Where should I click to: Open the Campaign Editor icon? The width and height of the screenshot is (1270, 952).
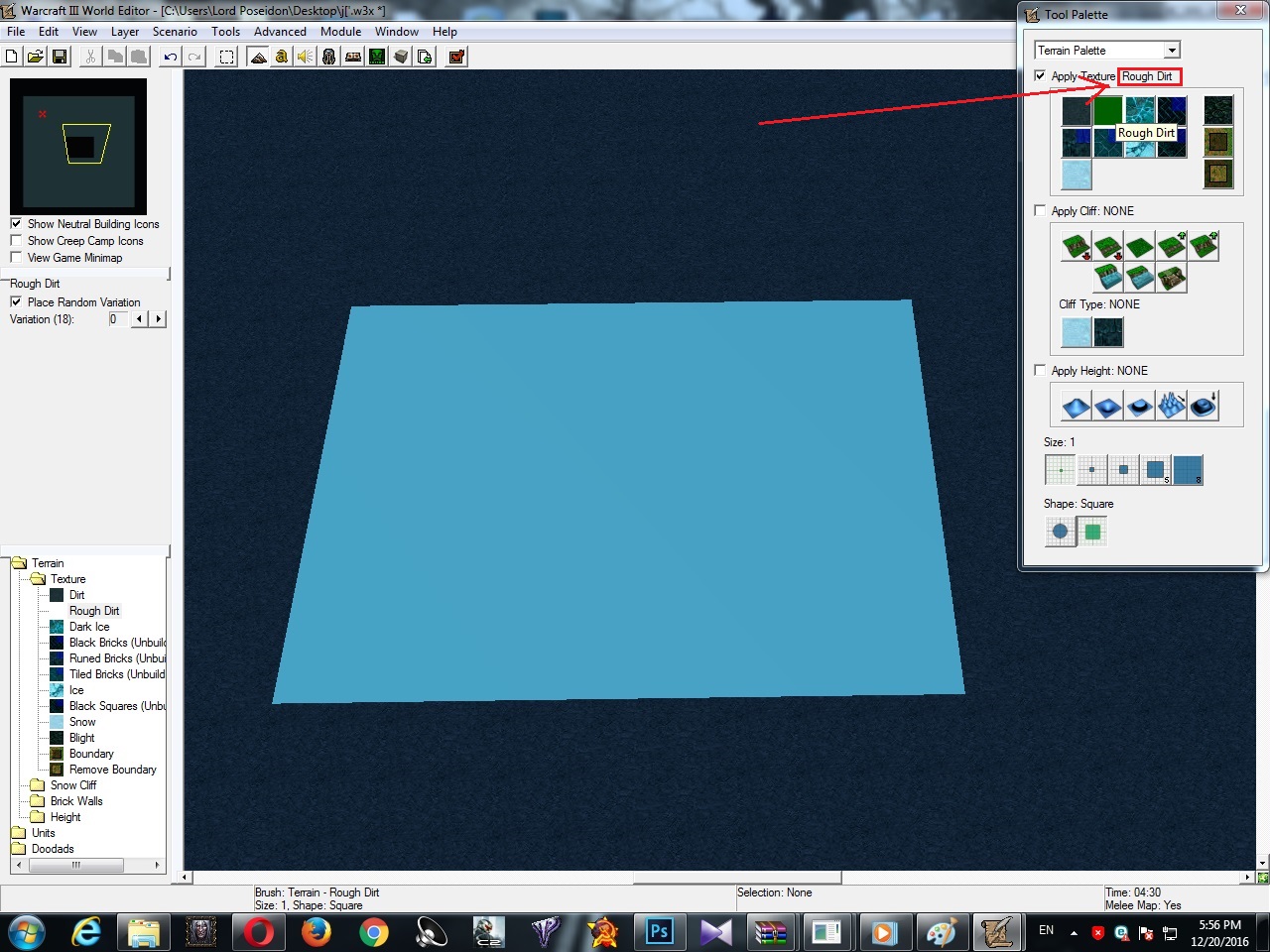353,57
